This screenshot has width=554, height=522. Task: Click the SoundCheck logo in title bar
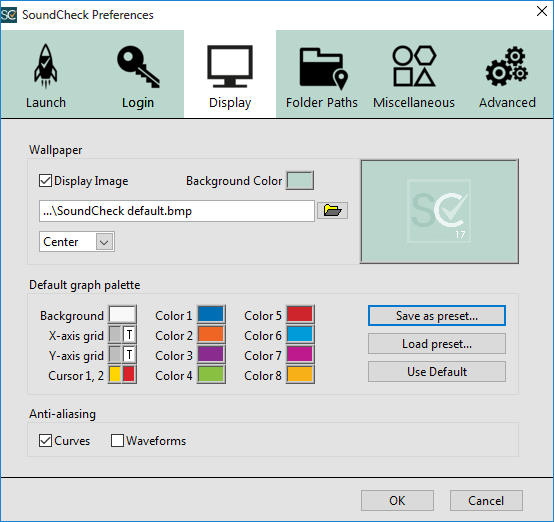(8, 15)
